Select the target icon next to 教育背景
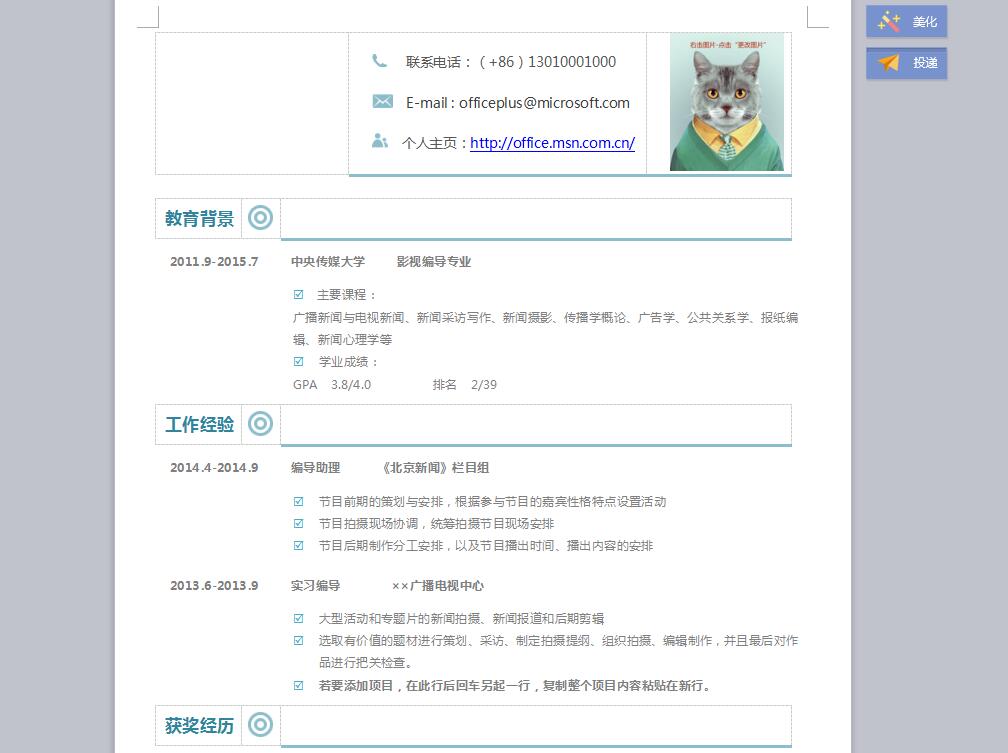Image resolution: width=1008 pixels, height=753 pixels. tap(260, 218)
